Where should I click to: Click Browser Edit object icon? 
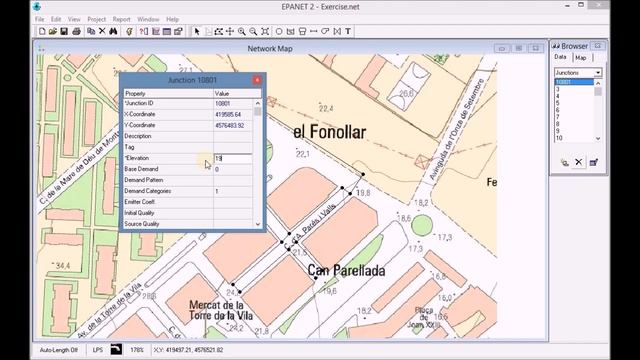click(593, 162)
